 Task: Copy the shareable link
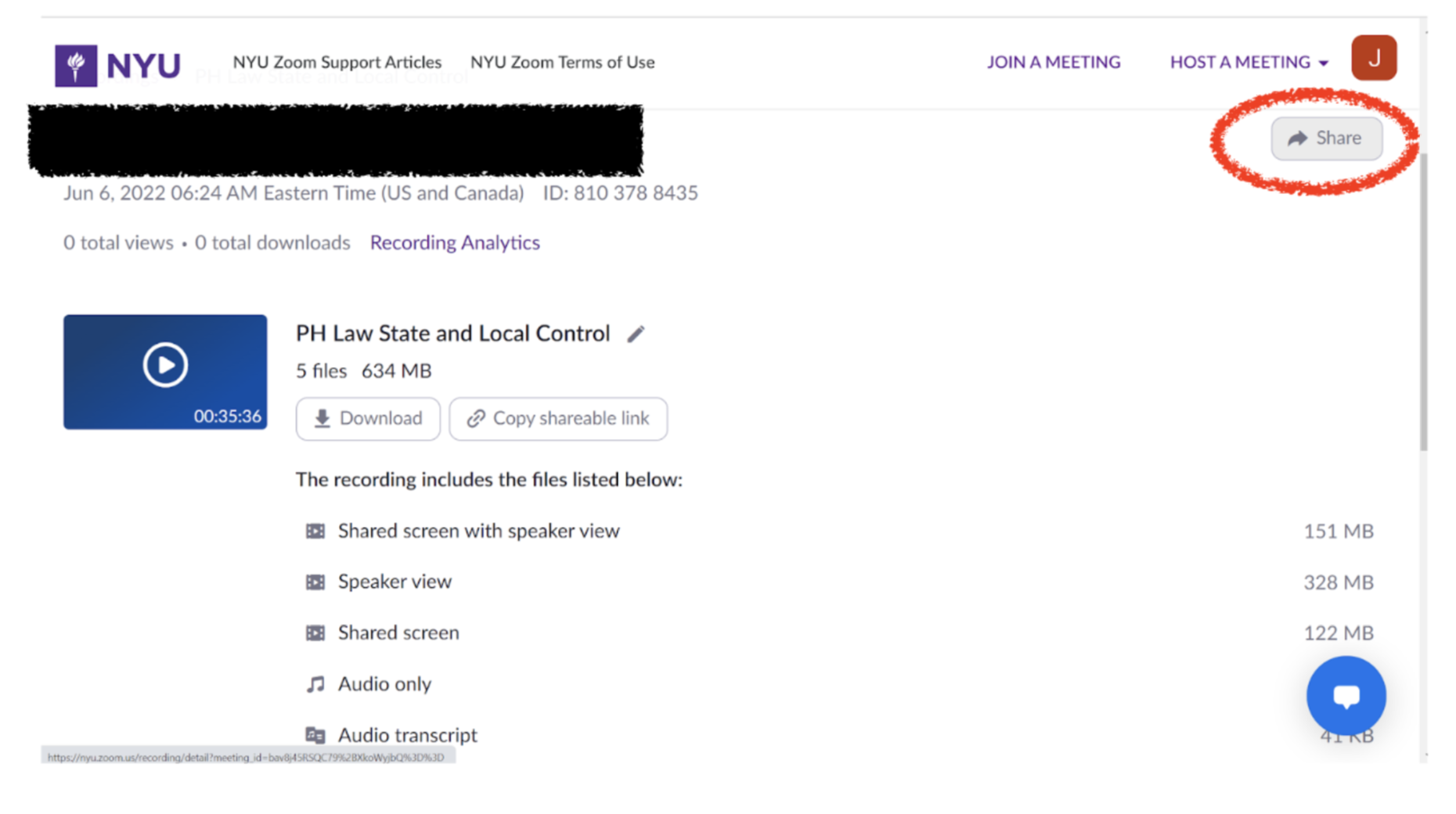558,419
